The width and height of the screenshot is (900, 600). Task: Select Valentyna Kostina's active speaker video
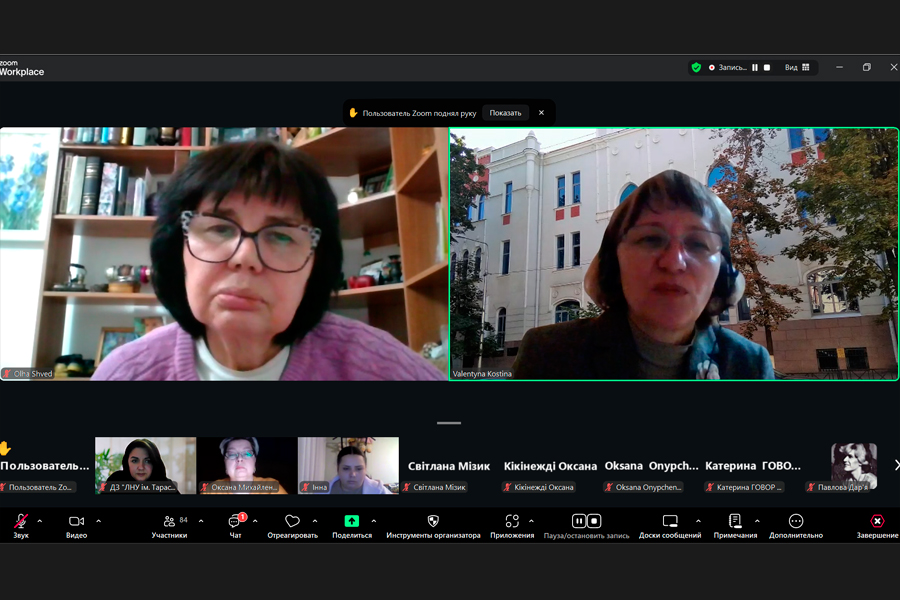tap(674, 254)
